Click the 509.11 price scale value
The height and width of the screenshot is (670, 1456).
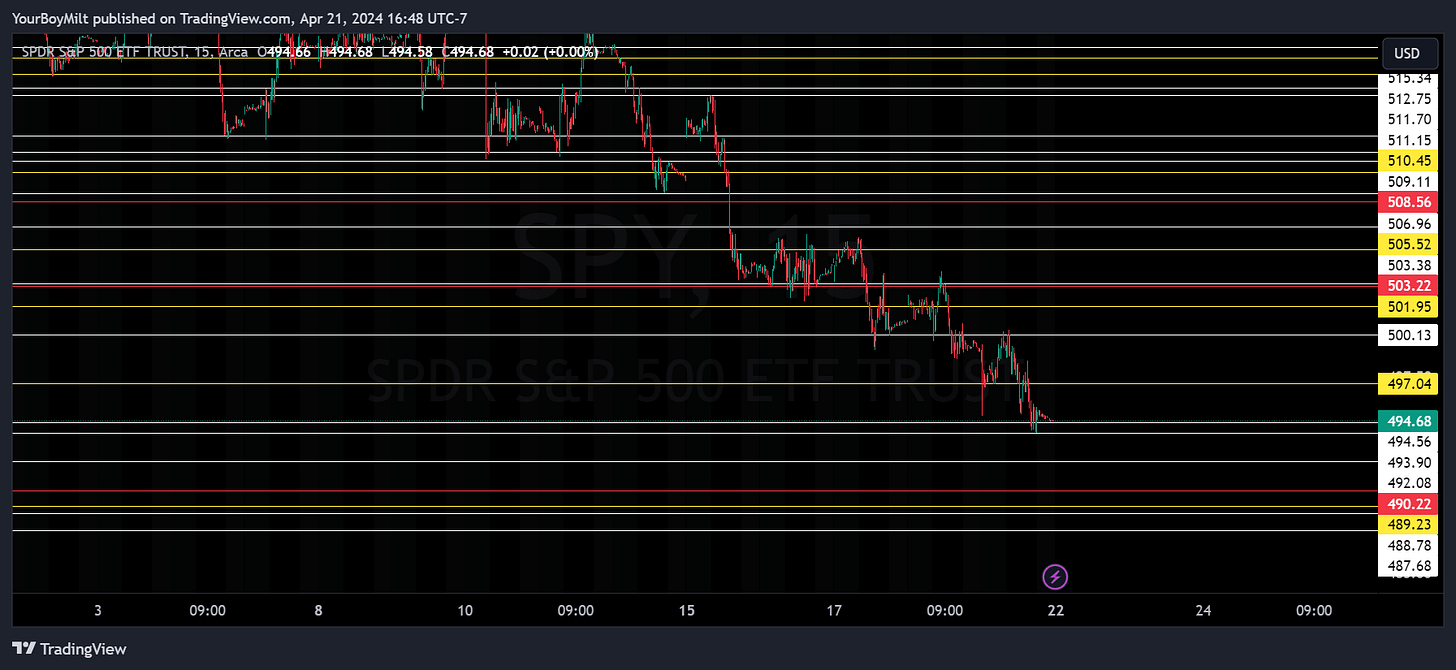(x=1409, y=182)
